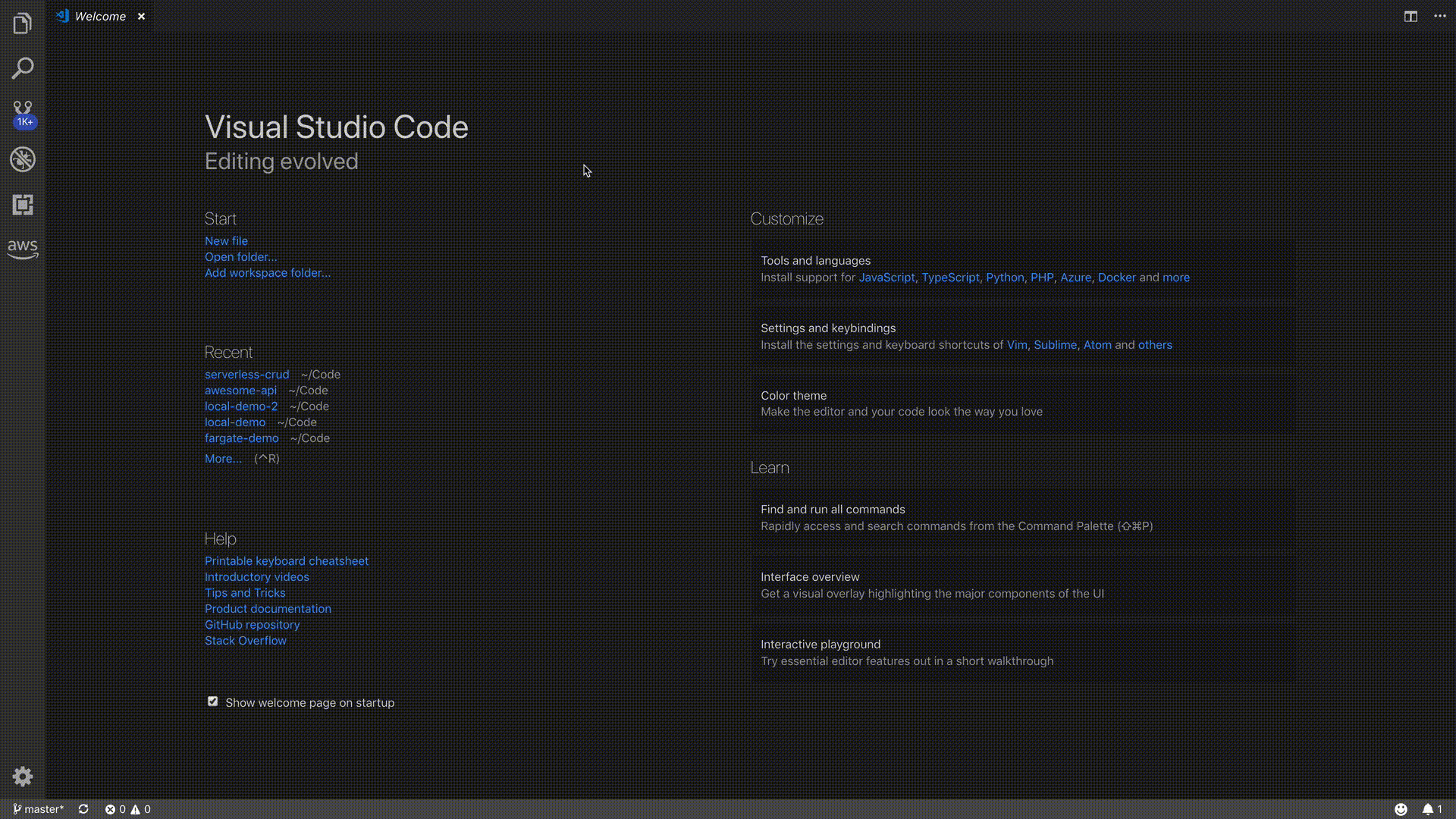Install JavaScript support link
Image resolution: width=1456 pixels, height=819 pixels.
[886, 277]
